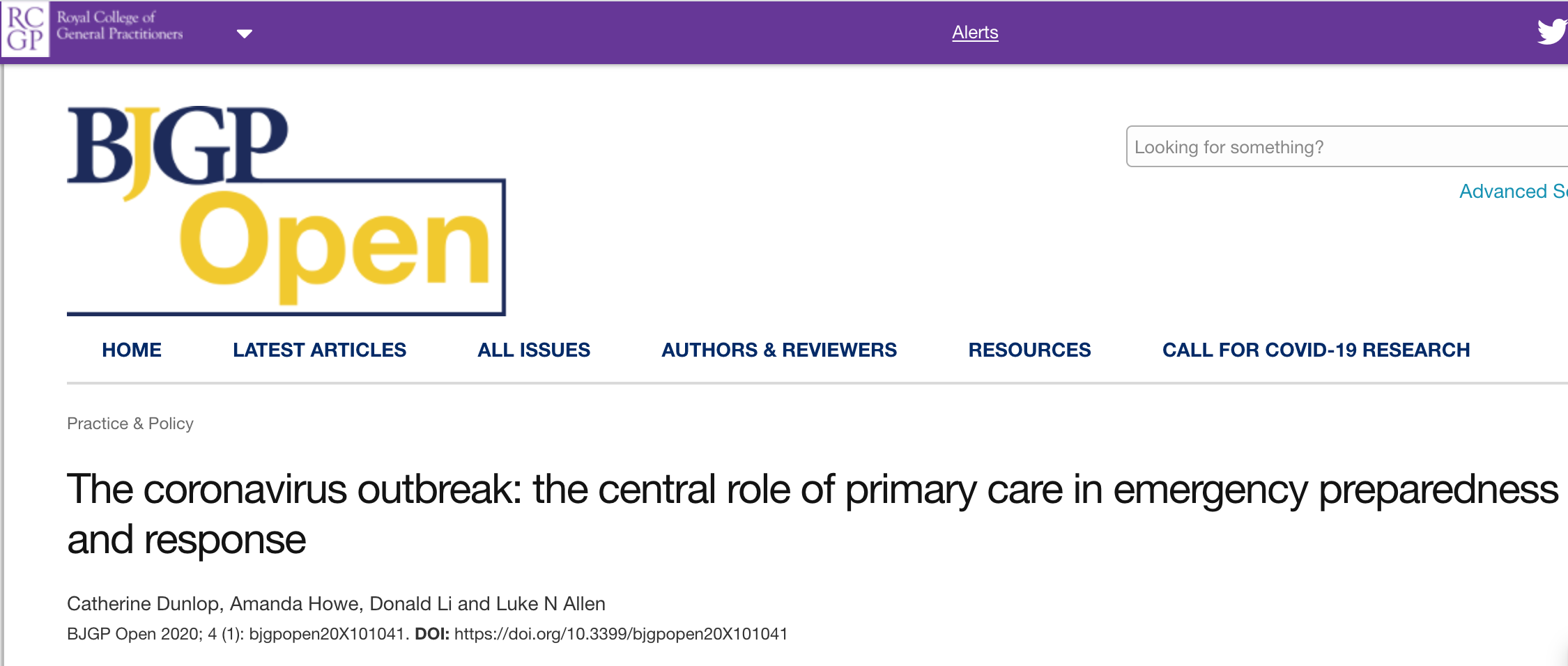Open the Alerts link

(x=975, y=33)
